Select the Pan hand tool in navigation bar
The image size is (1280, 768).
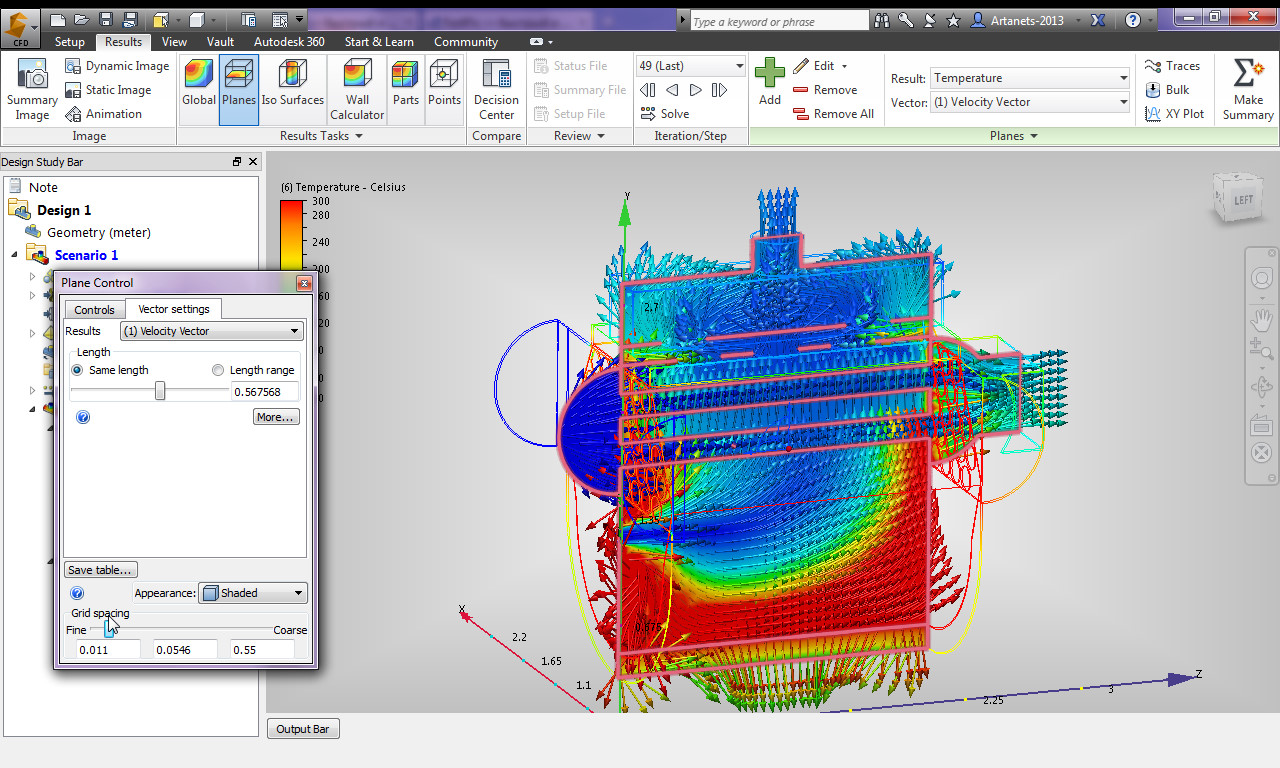tap(1261, 320)
